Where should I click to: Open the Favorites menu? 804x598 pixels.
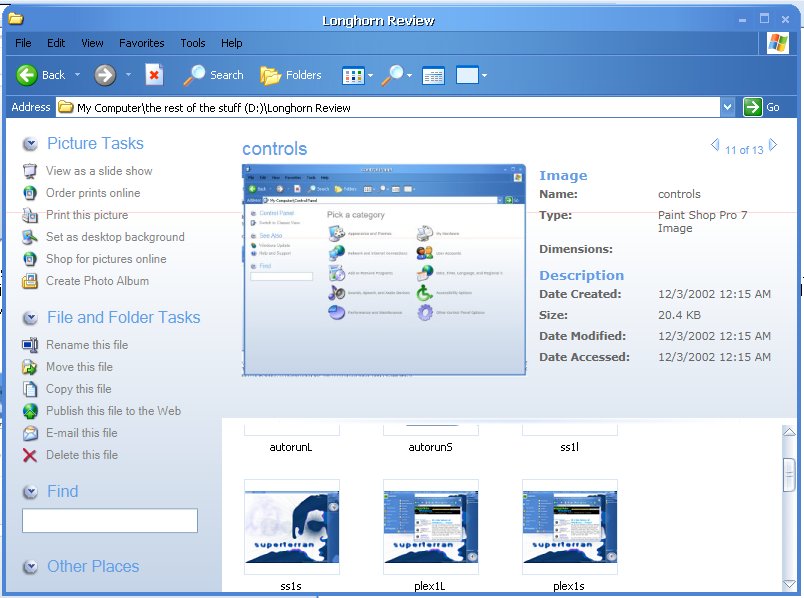click(142, 43)
